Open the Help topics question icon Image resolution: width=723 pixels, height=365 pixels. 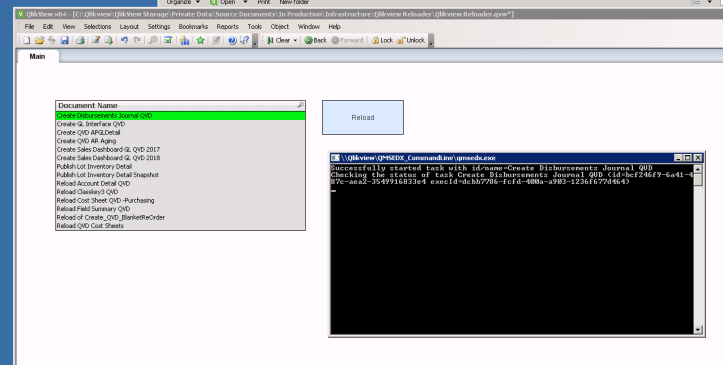click(x=232, y=41)
